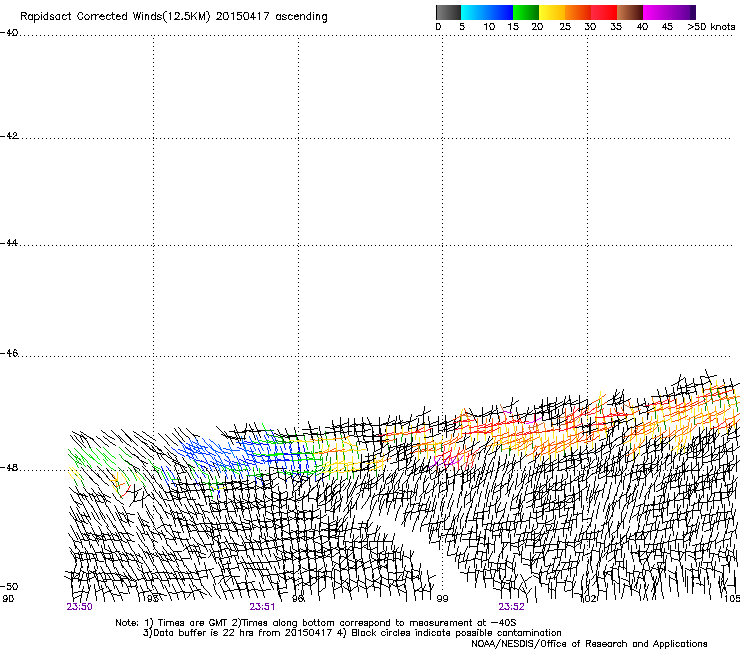Click the '20150417 ascending' text in title
This screenshot has height=650, width=740.
coord(271,17)
